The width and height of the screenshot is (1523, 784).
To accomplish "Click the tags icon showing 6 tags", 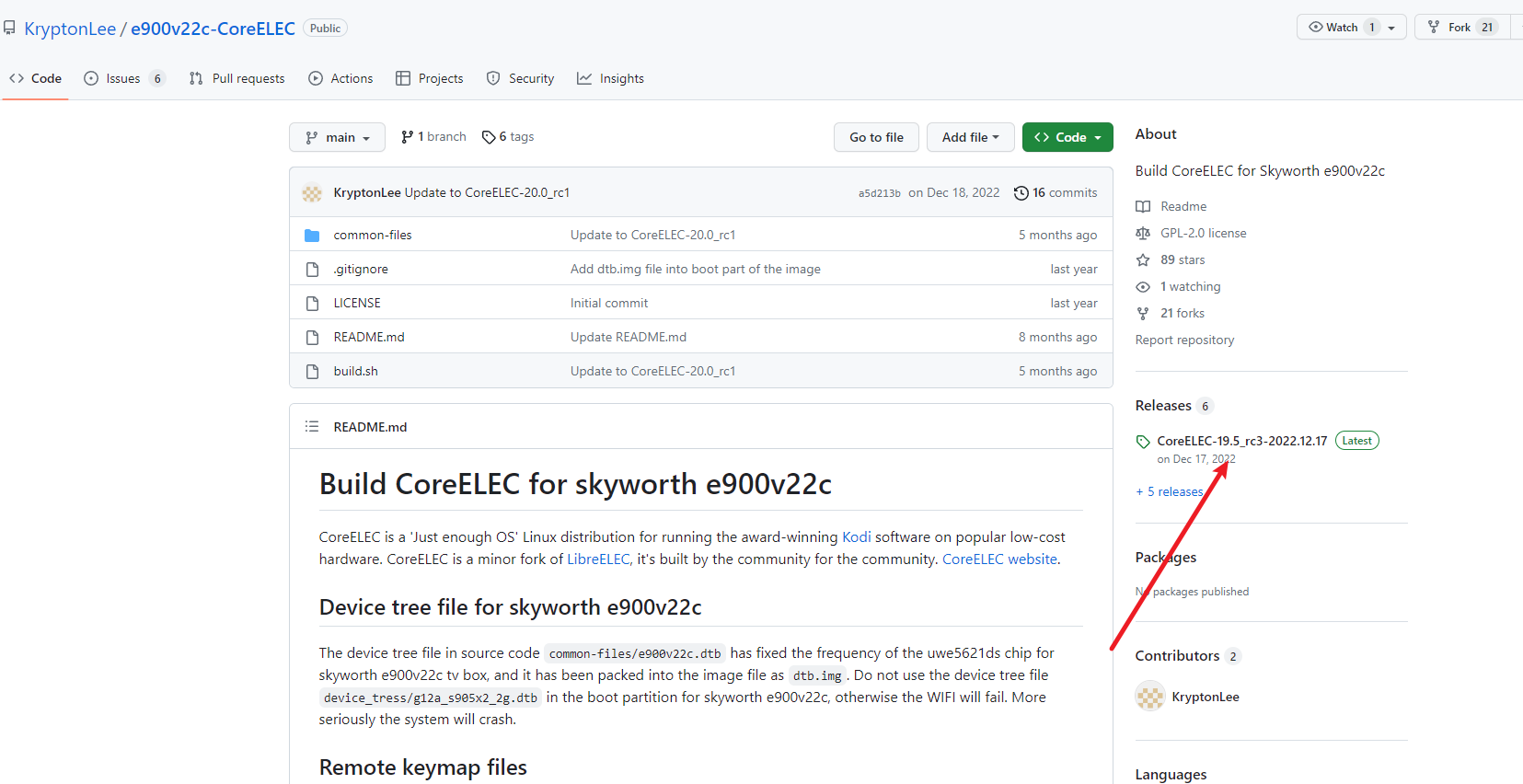I will tap(489, 137).
